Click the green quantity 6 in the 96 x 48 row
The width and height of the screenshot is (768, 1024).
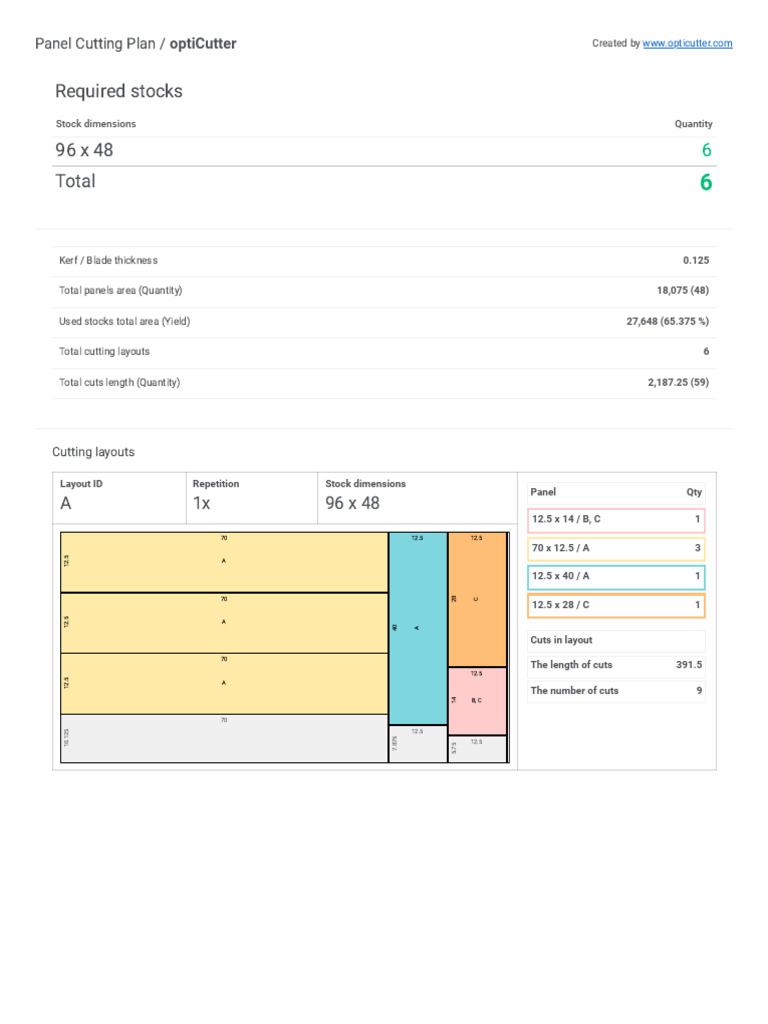pos(706,150)
